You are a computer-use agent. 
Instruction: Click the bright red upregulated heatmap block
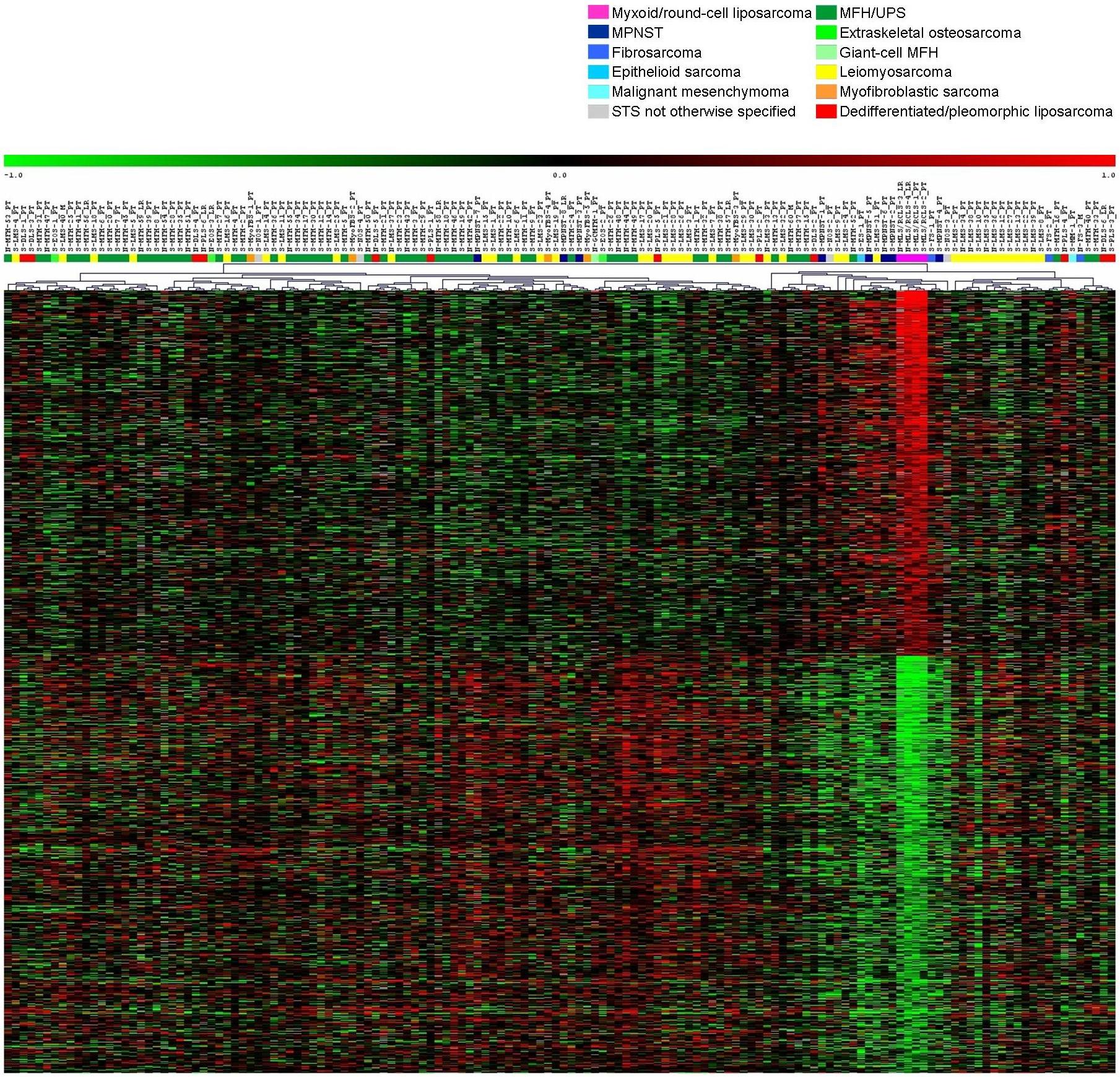[911, 472]
